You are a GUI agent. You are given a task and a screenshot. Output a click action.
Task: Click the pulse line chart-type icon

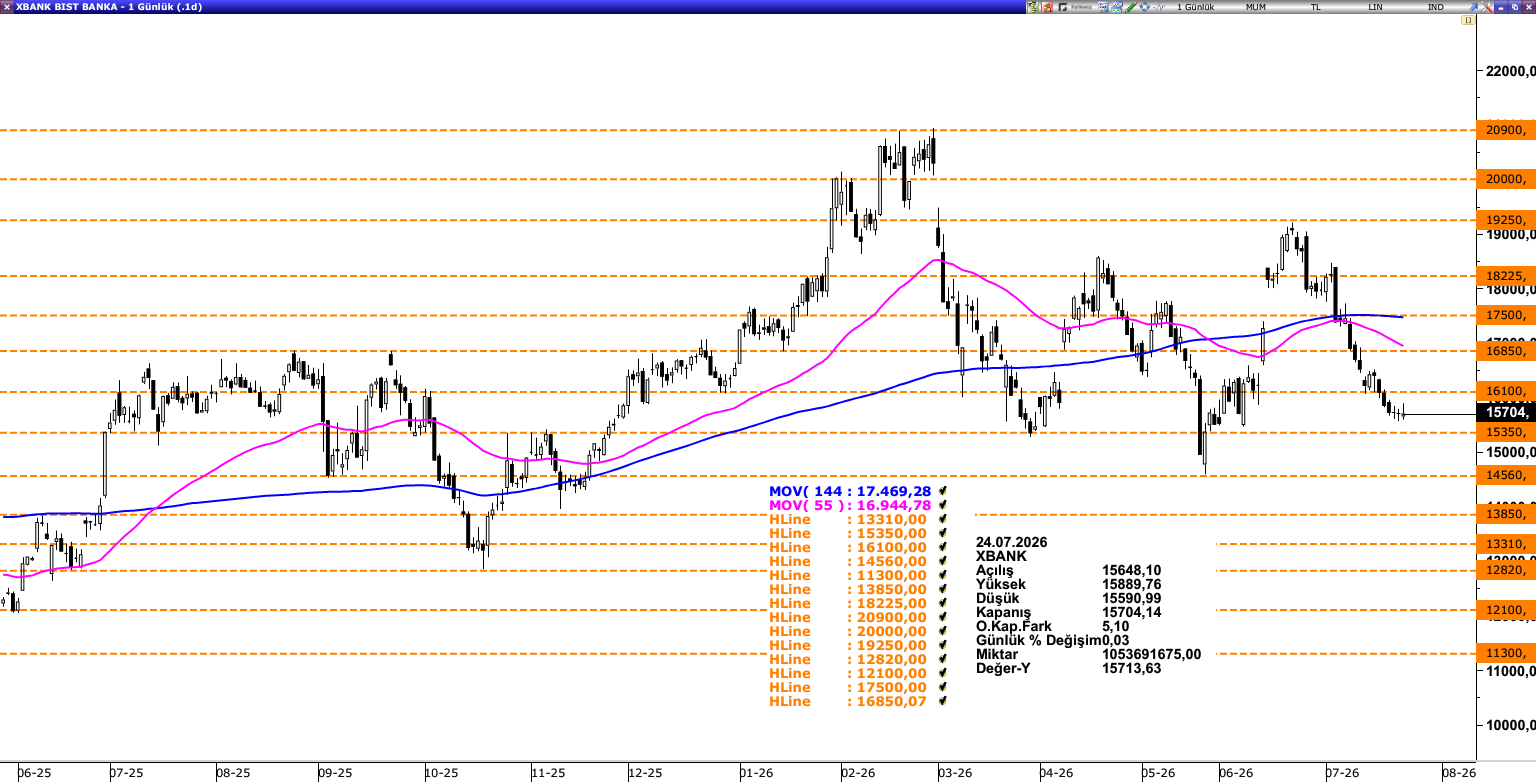(x=1158, y=7)
